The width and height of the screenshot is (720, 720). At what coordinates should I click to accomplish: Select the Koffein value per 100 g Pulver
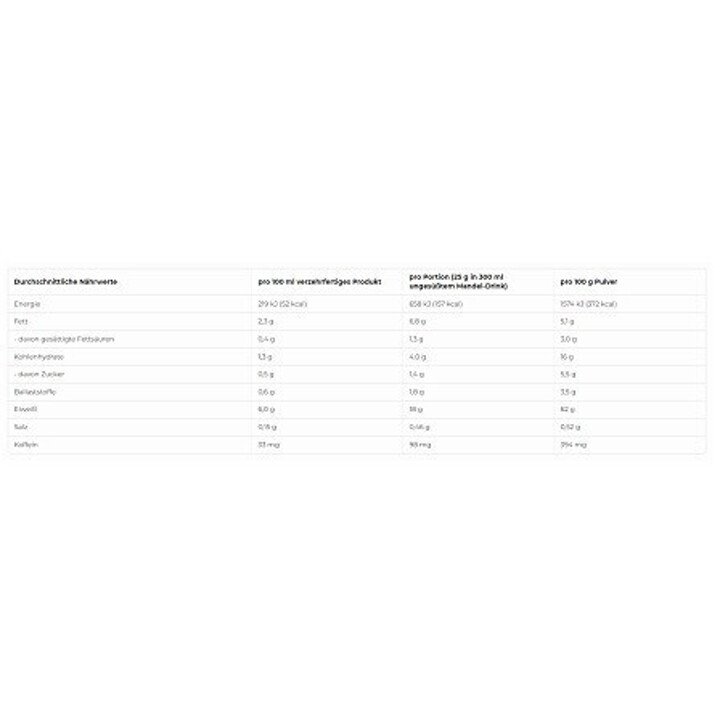point(573,442)
